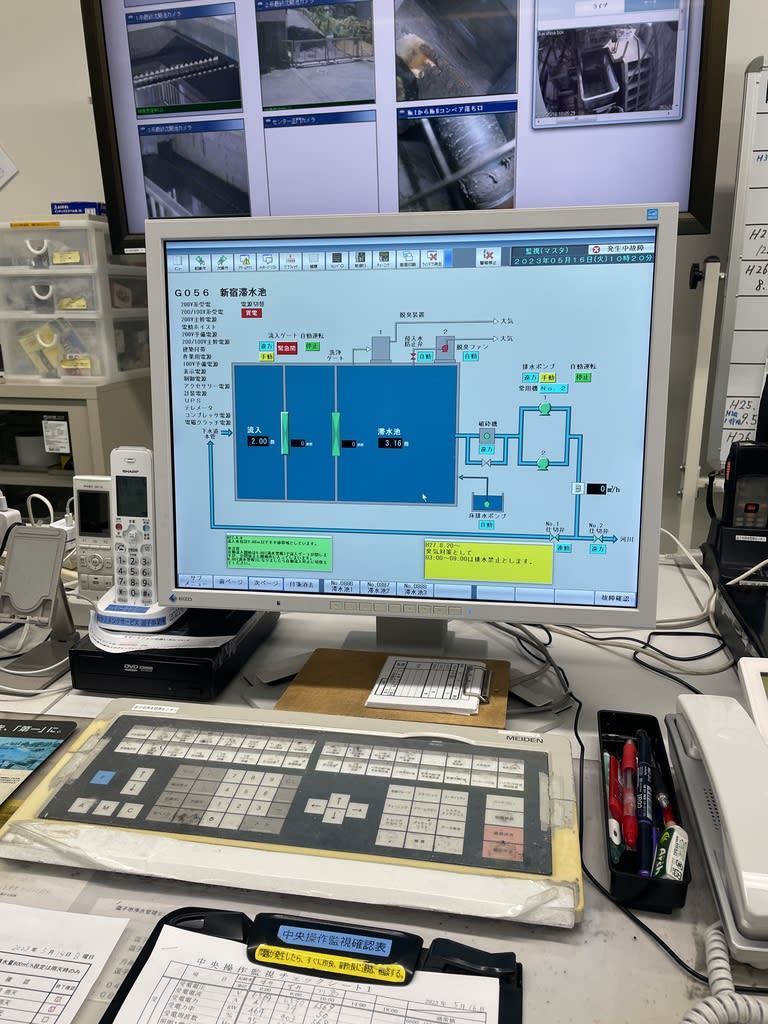This screenshot has width=768, height=1024.
Task: Click the small red valve symbol by deodorizer
Action: pos(413,357)
